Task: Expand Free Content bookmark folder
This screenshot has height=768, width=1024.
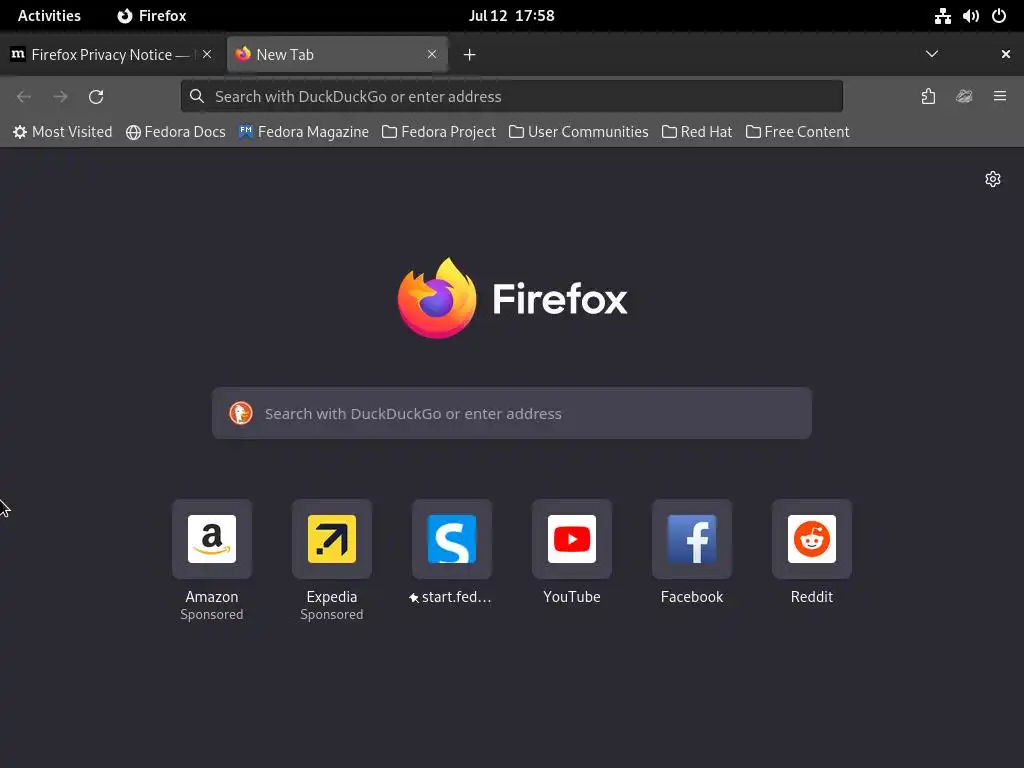Action: [797, 132]
